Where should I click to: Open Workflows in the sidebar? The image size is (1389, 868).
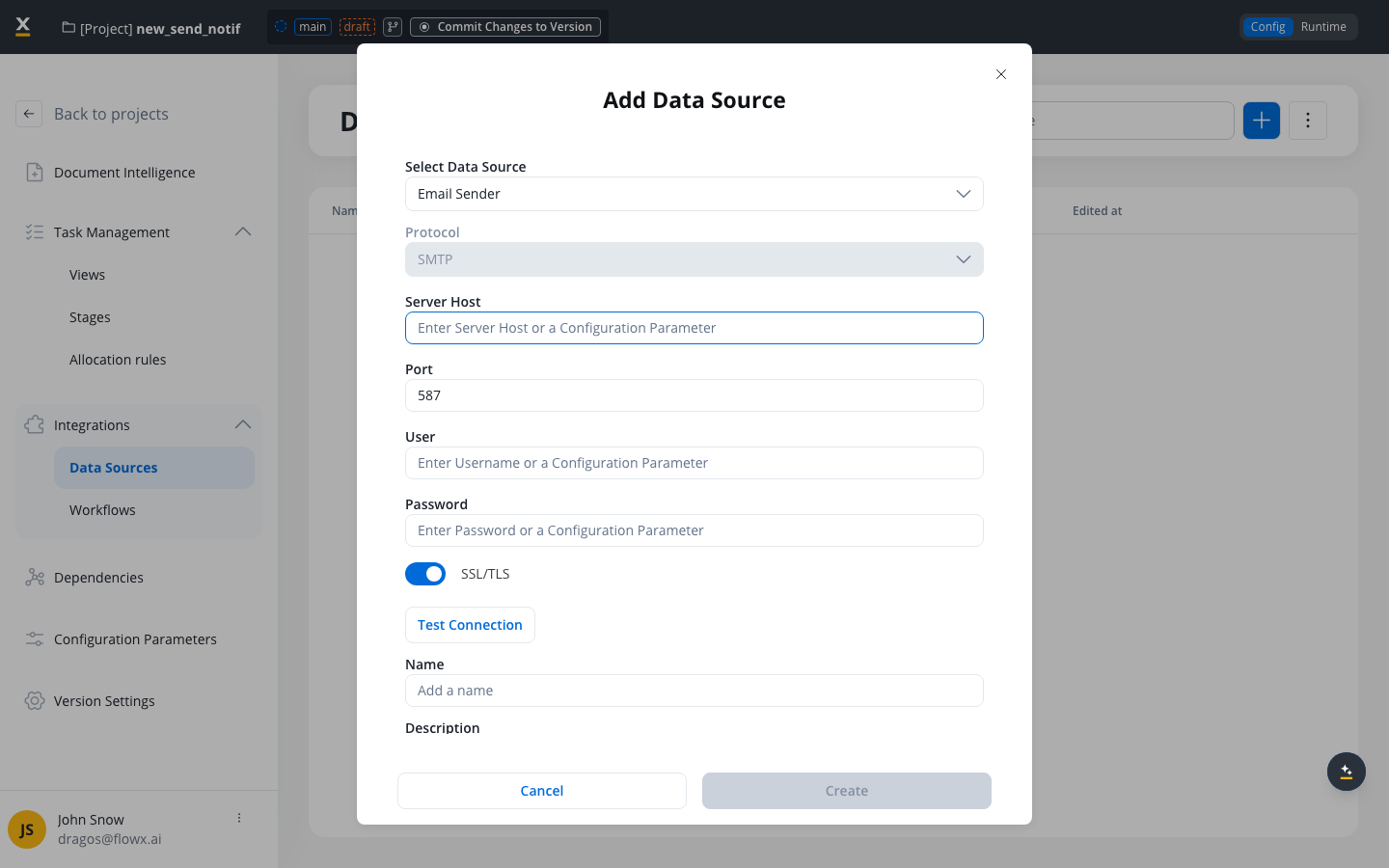[x=102, y=510]
